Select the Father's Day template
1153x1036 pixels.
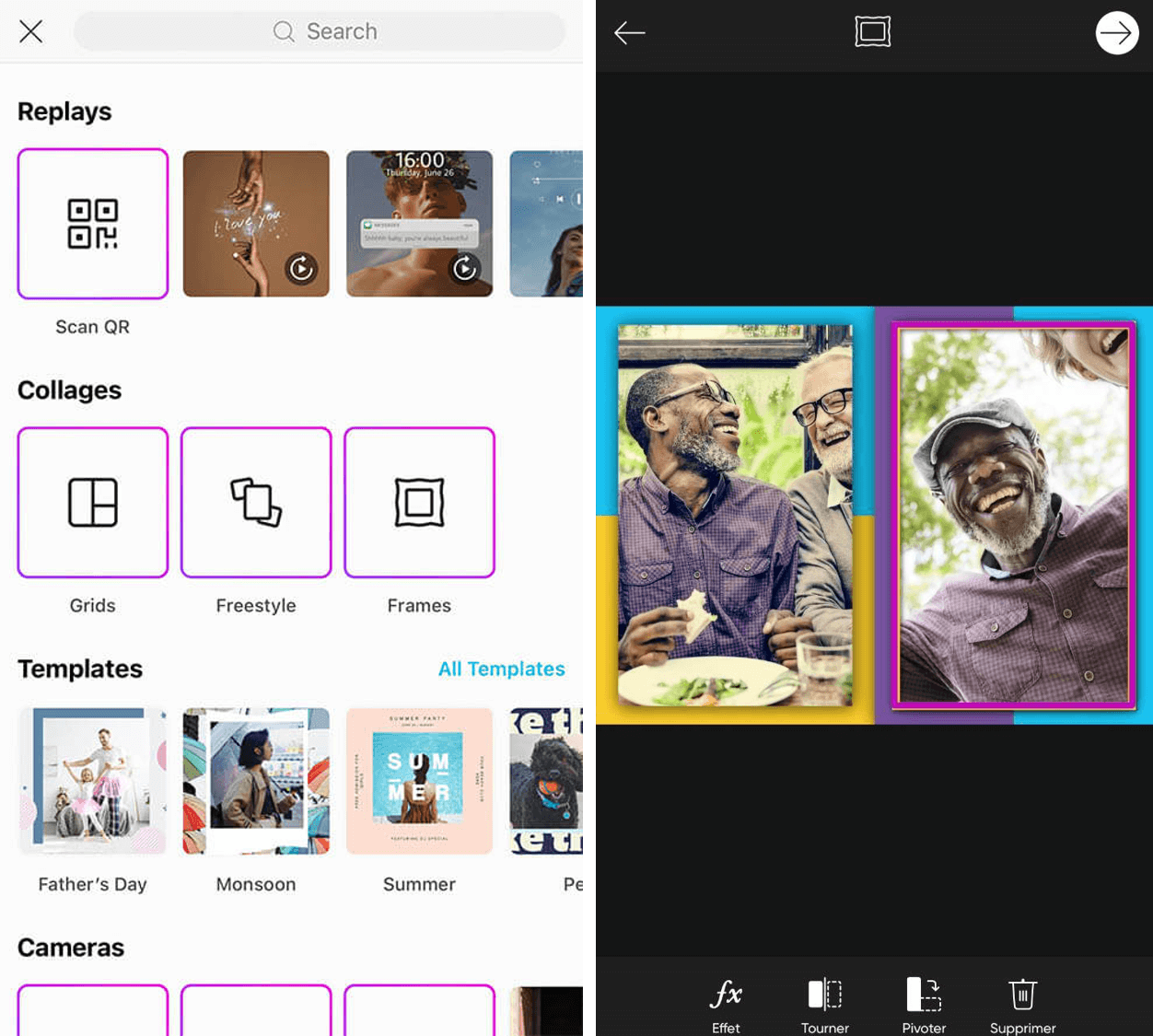point(92,780)
